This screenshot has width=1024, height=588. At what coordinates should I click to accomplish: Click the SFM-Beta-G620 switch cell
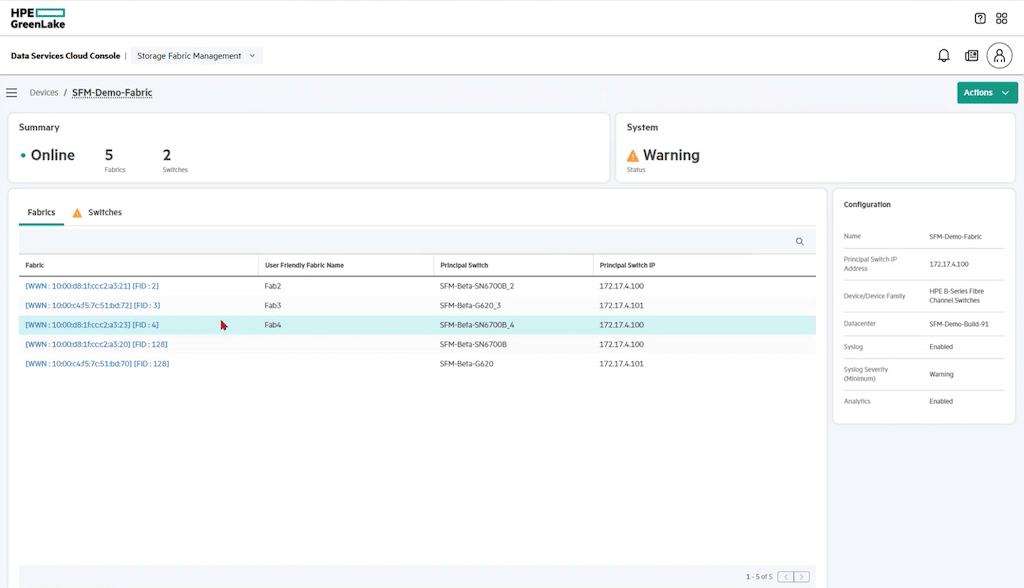466,364
